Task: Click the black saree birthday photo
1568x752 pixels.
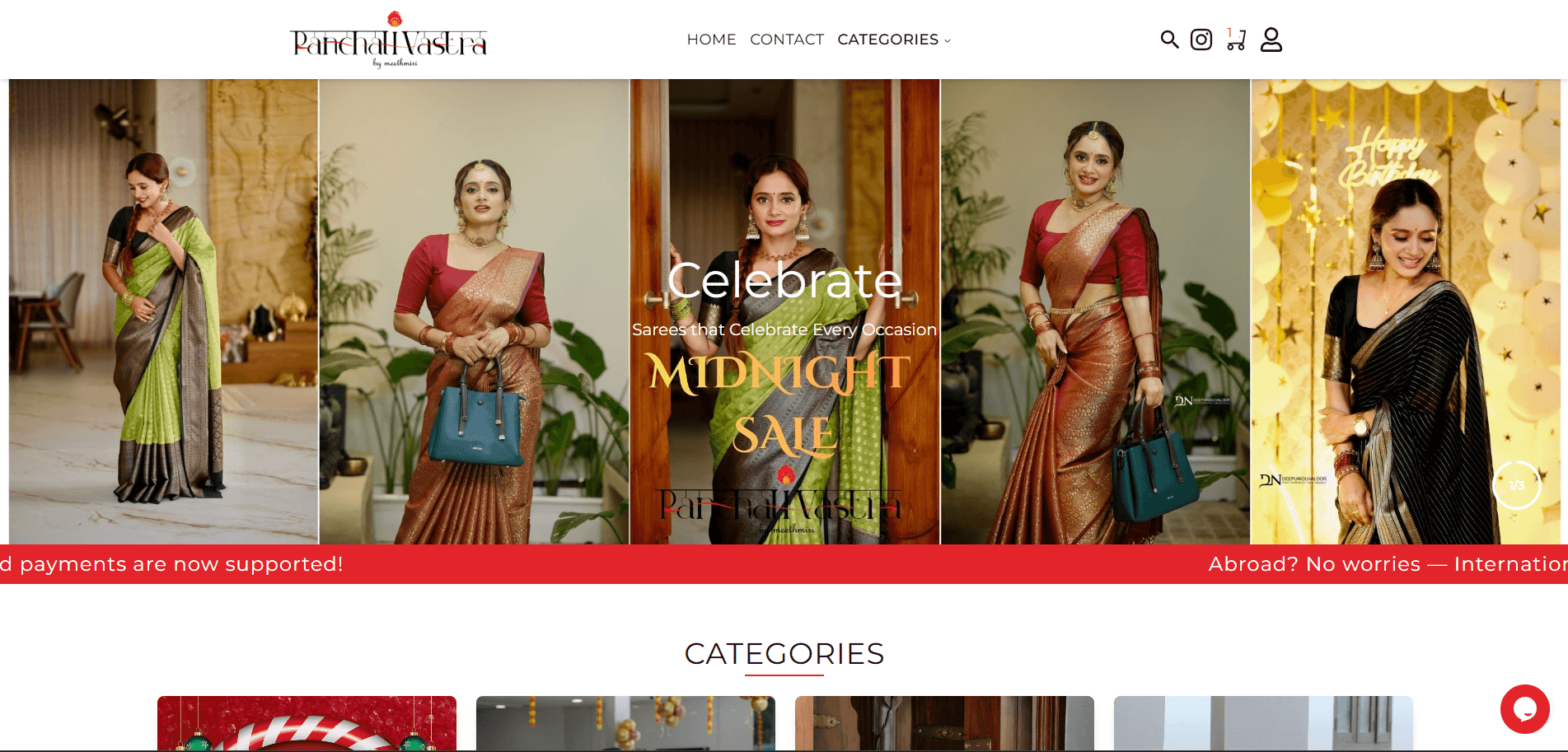Action: coord(1406,311)
